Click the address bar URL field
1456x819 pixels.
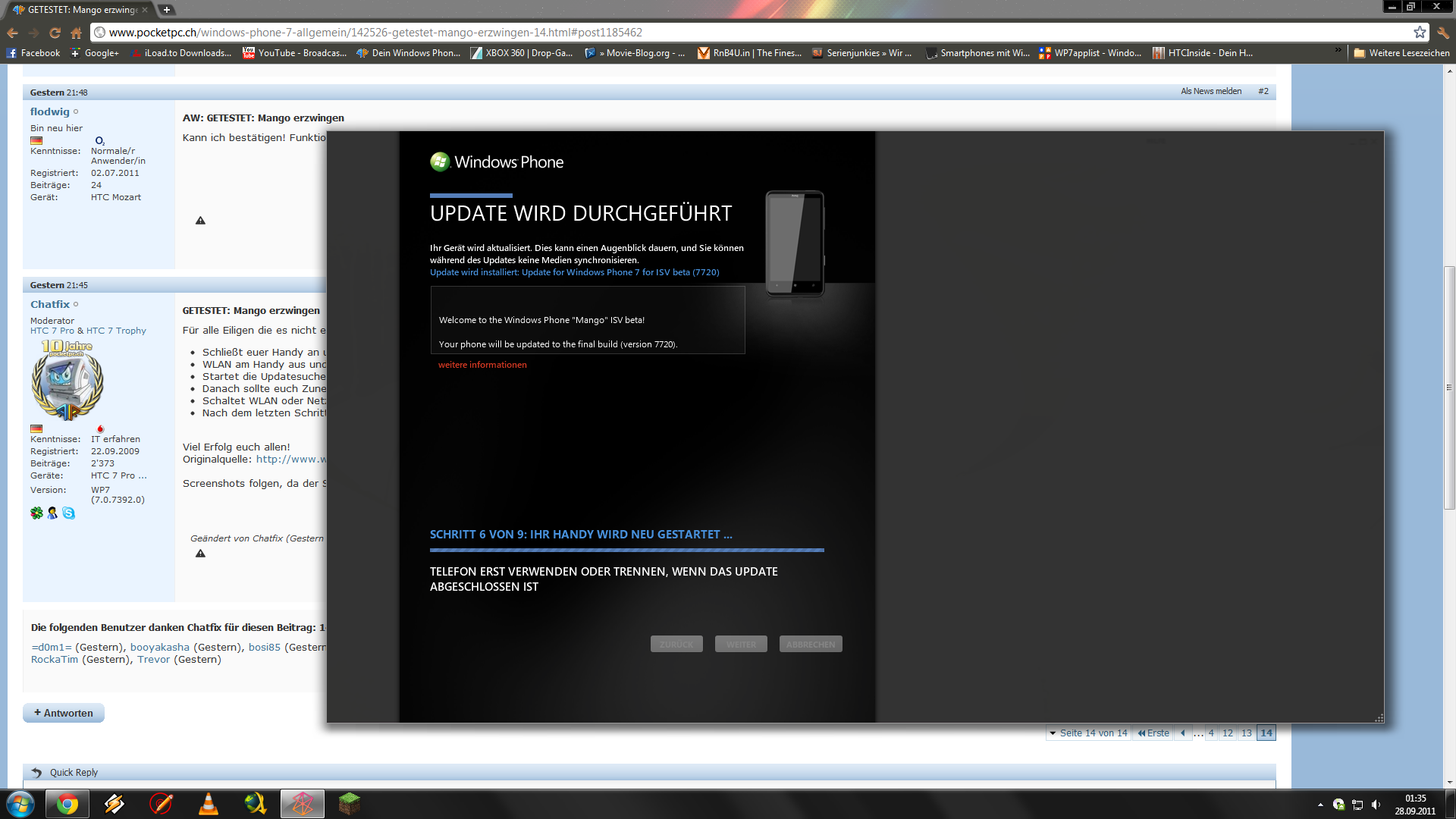tap(758, 33)
